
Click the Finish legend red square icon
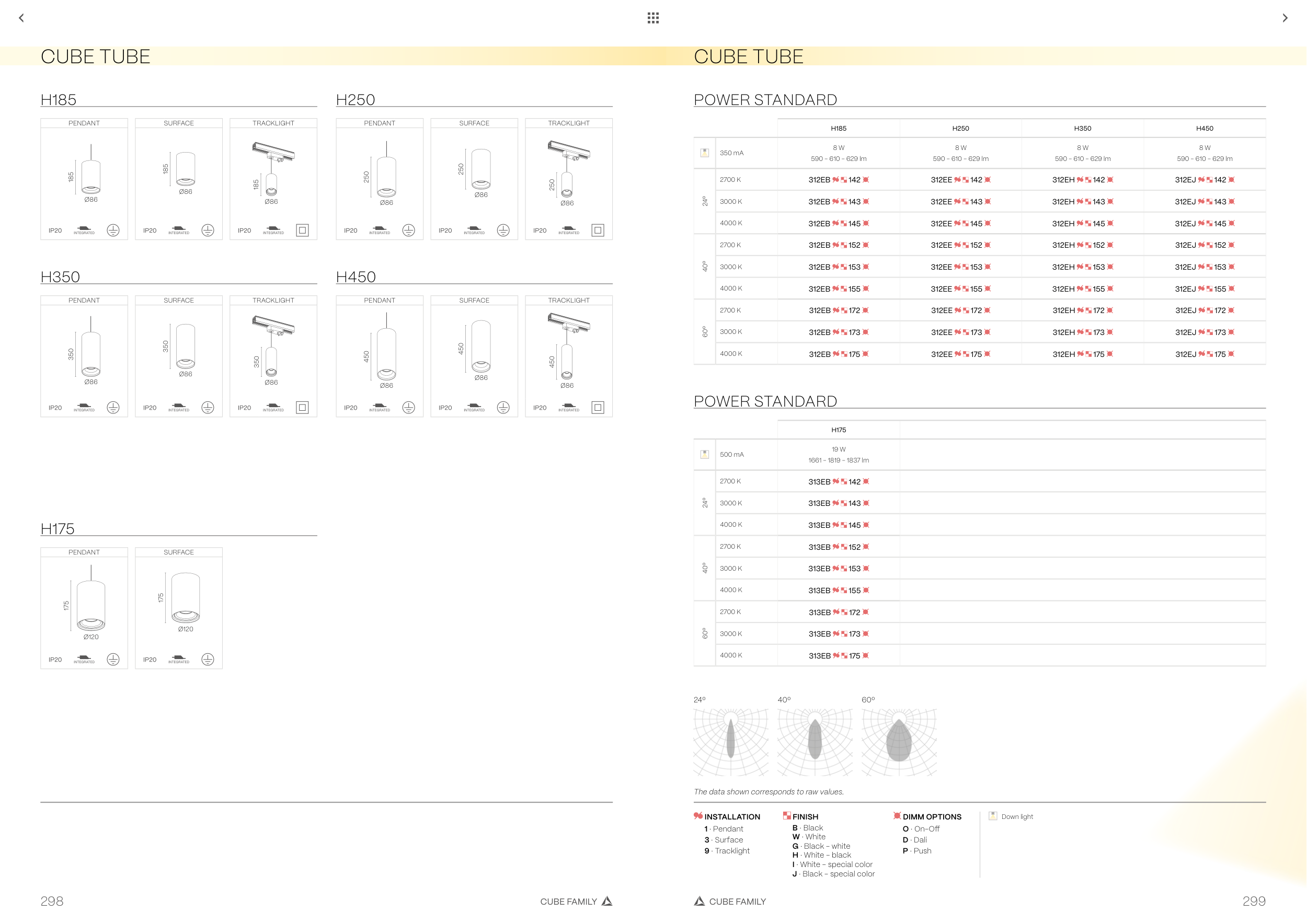(x=787, y=816)
